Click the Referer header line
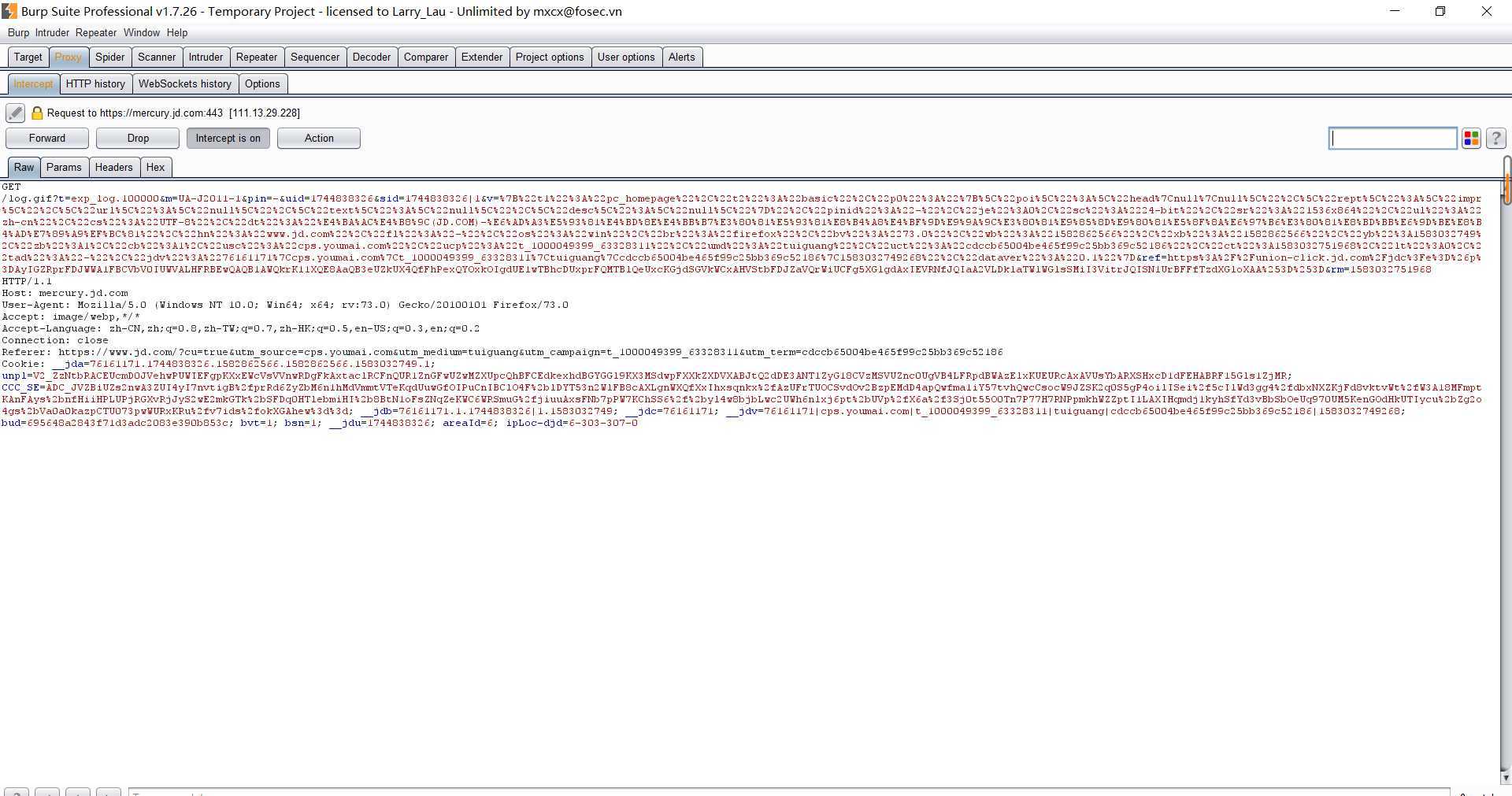 (502, 352)
